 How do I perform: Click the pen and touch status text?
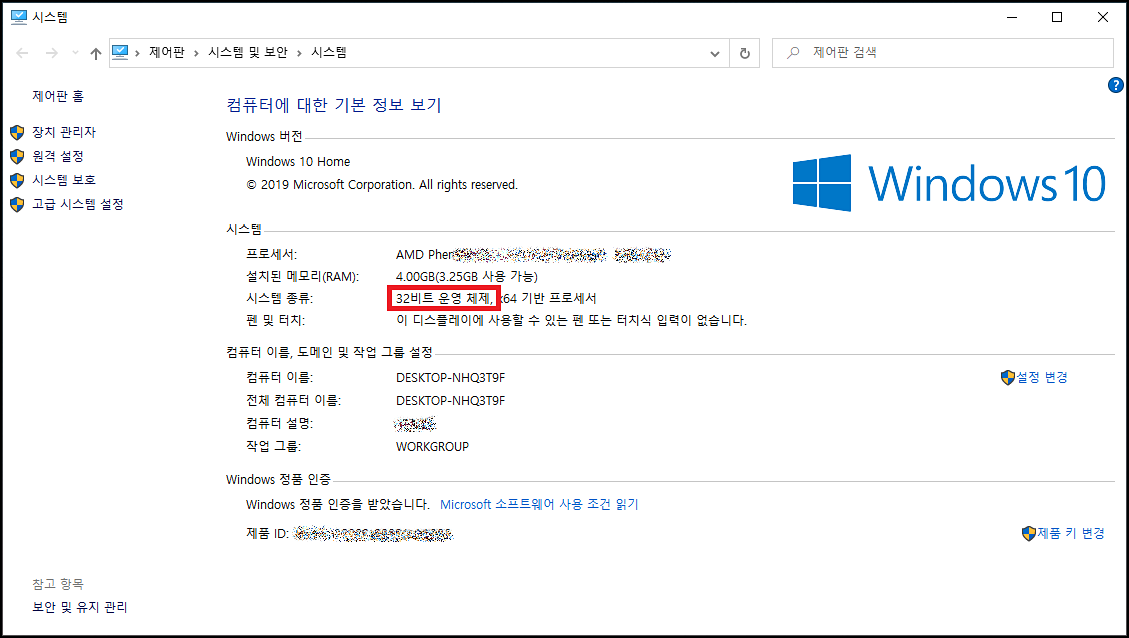(x=571, y=320)
